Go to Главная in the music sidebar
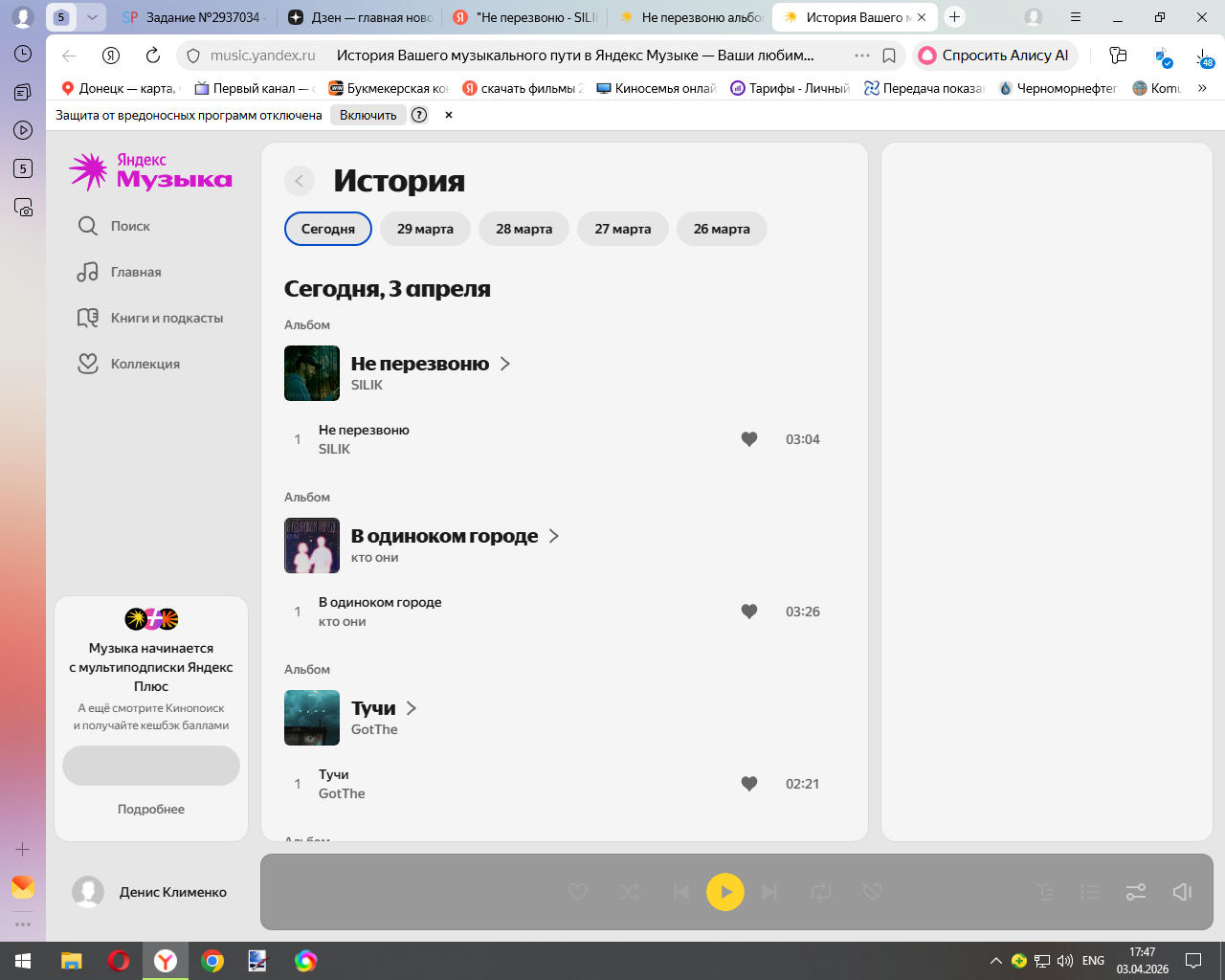Screen dimensions: 1225x980 click(x=120, y=272)
